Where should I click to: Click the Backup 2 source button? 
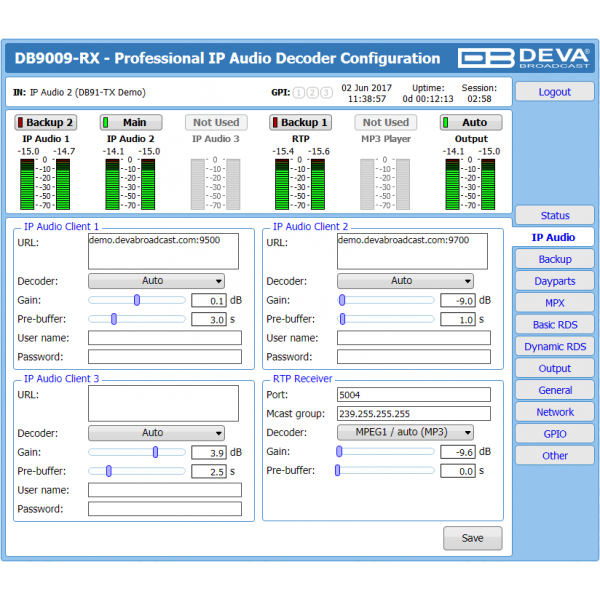tap(46, 122)
